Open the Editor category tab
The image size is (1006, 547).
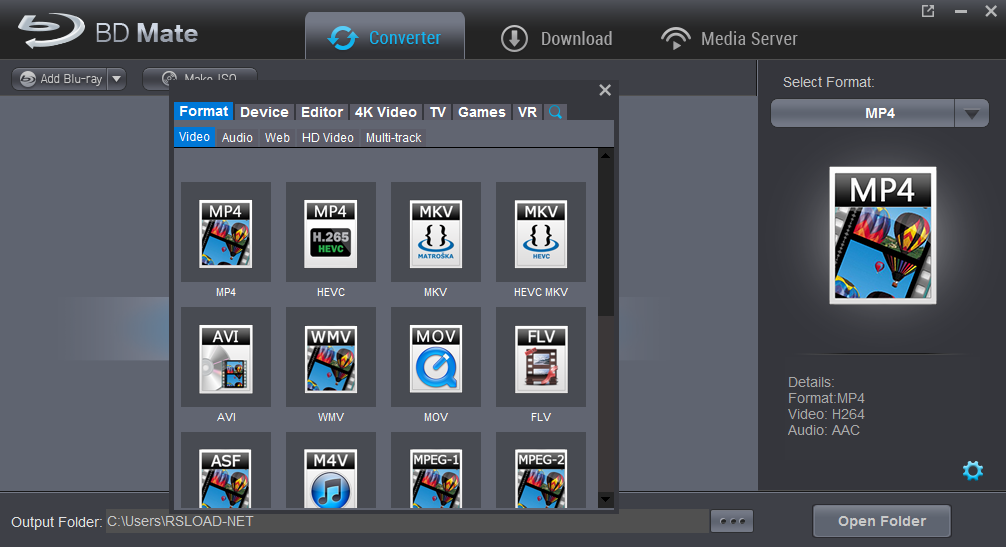(322, 112)
